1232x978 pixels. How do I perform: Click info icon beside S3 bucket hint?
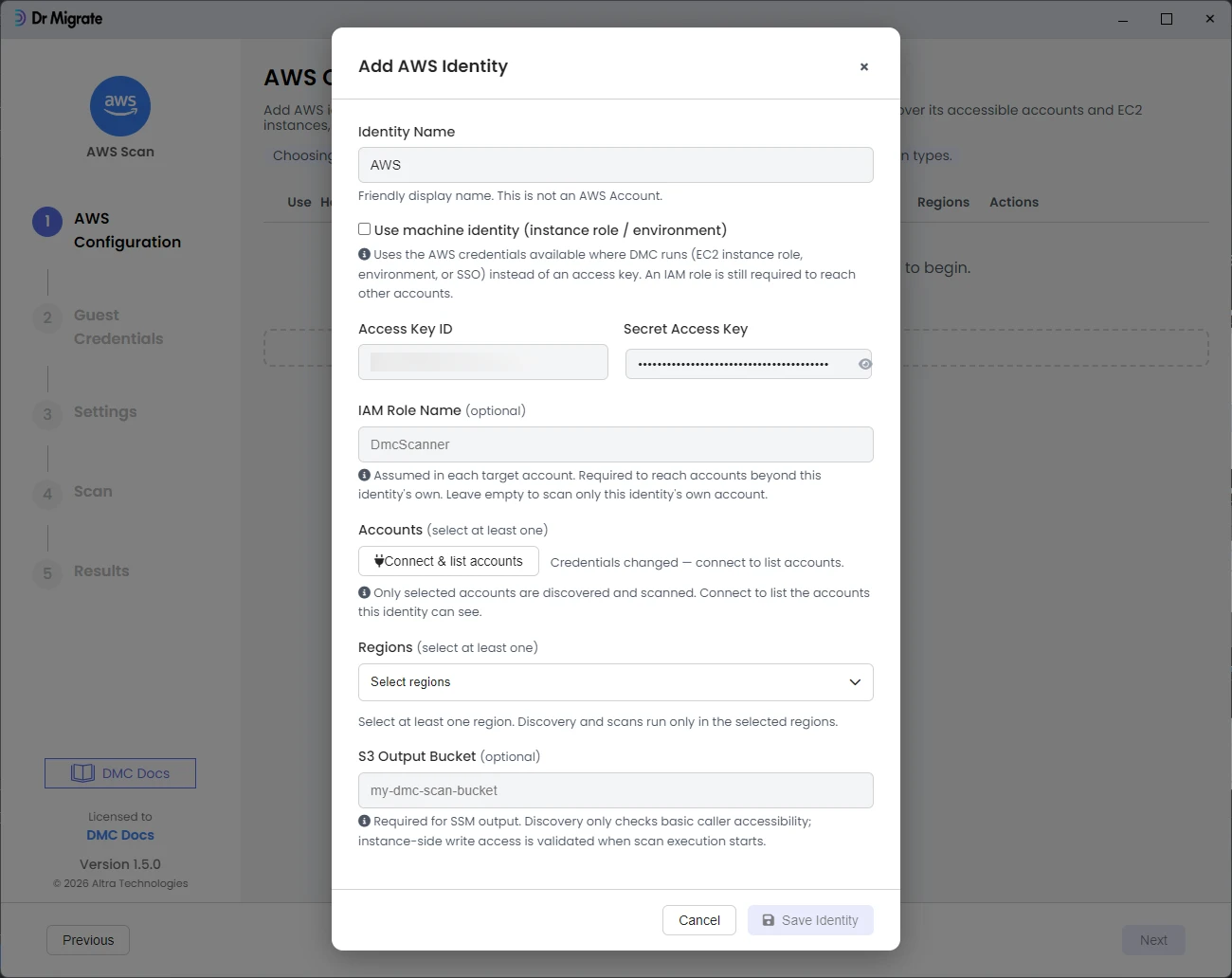364,821
